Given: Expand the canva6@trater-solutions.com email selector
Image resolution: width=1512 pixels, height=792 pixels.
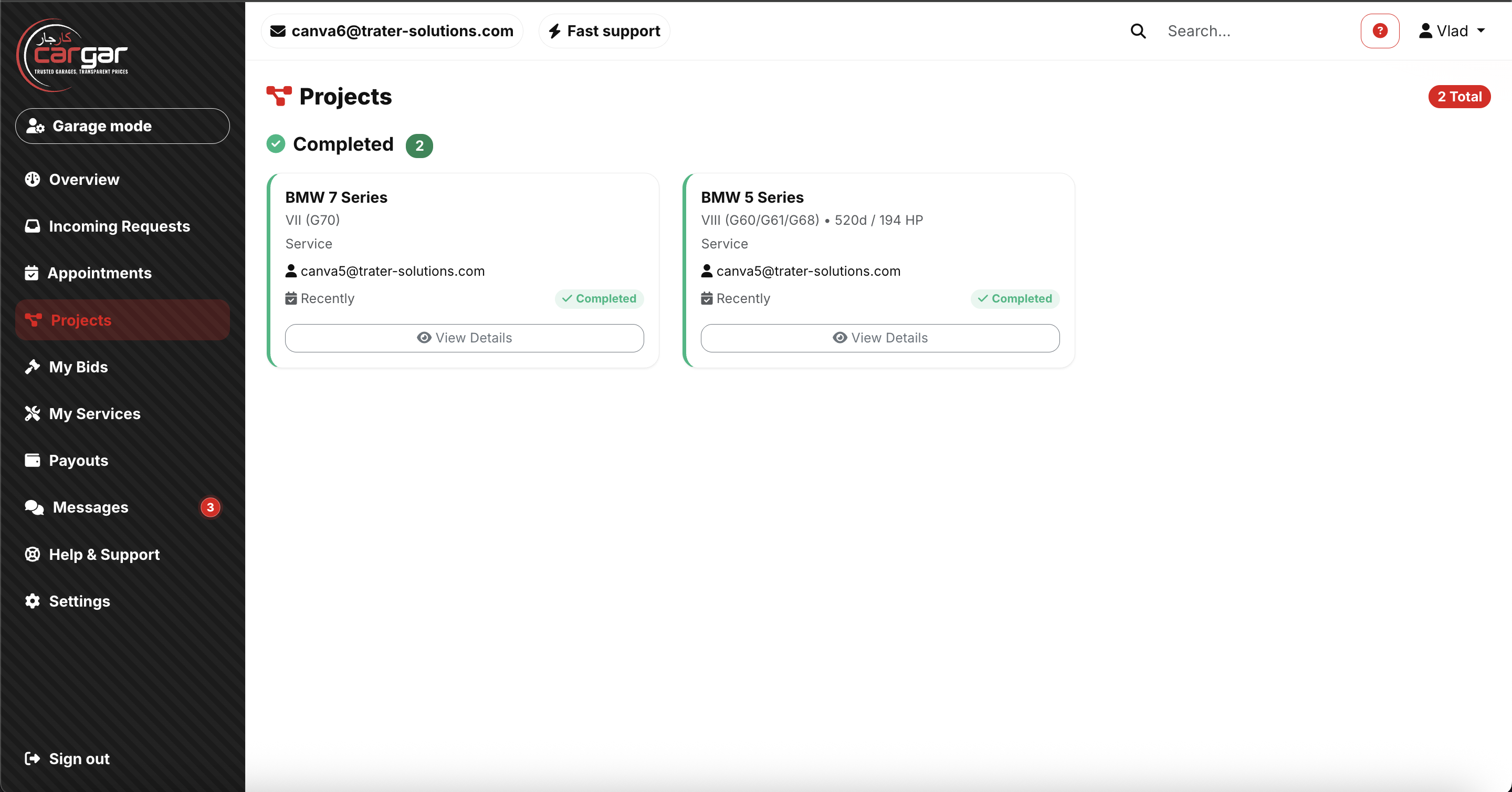Looking at the screenshot, I should coord(392,30).
